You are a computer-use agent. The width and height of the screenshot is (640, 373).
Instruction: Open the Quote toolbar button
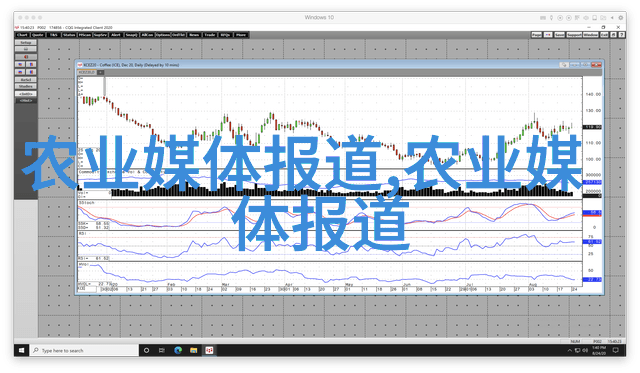38,35
